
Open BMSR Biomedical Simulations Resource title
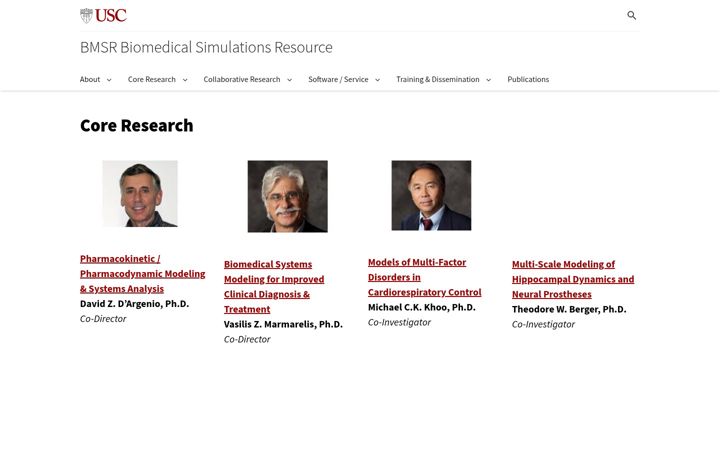click(x=206, y=47)
